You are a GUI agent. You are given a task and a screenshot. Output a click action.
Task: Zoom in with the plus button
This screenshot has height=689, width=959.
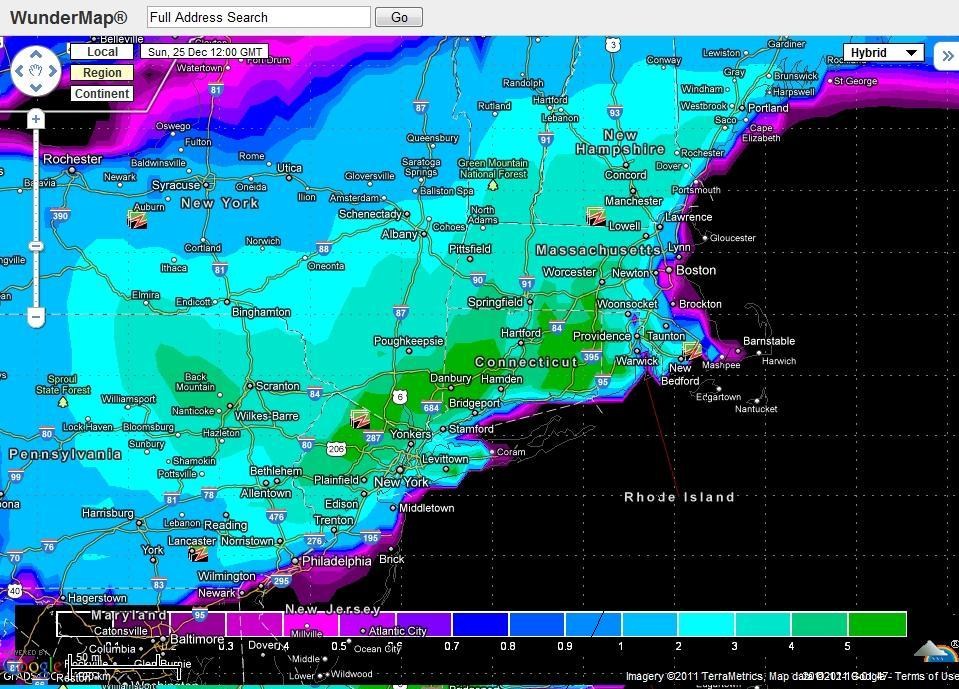pyautogui.click(x=36, y=119)
